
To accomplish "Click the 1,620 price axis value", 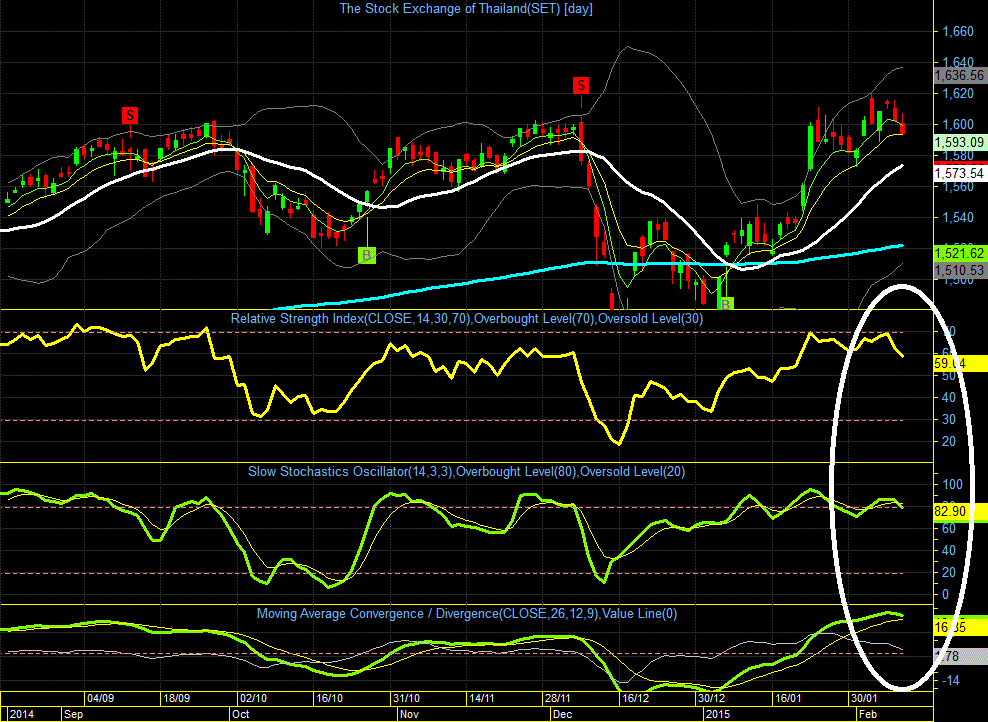I will pyautogui.click(x=958, y=93).
